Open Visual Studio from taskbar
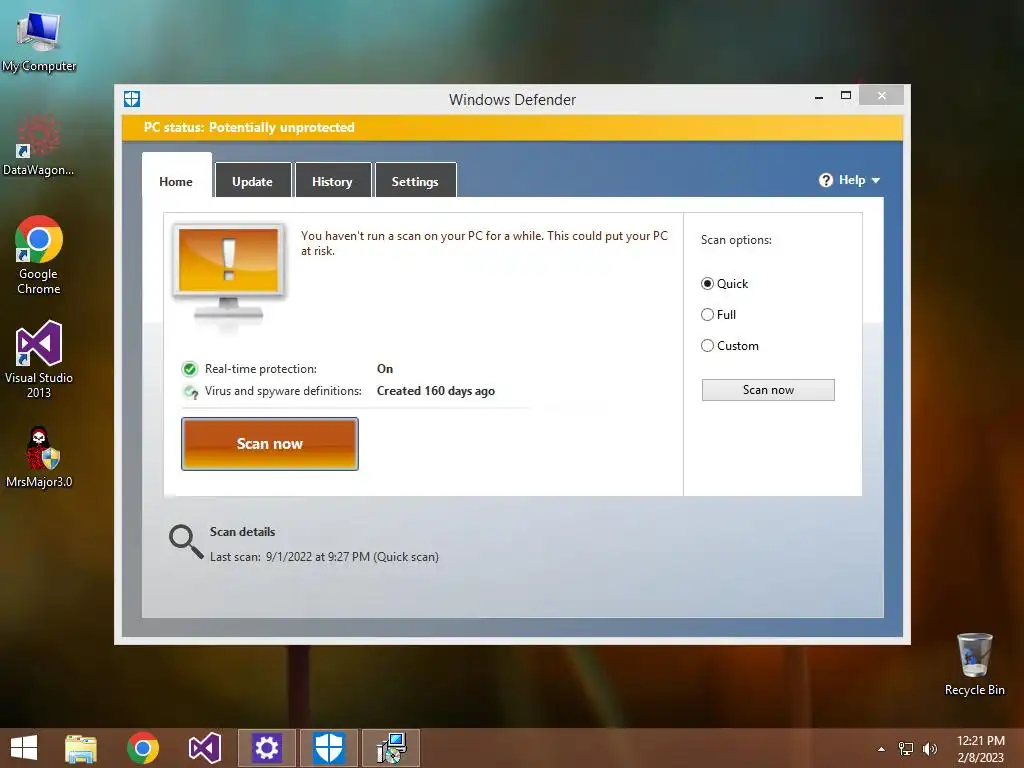Image resolution: width=1024 pixels, height=768 pixels. point(204,748)
